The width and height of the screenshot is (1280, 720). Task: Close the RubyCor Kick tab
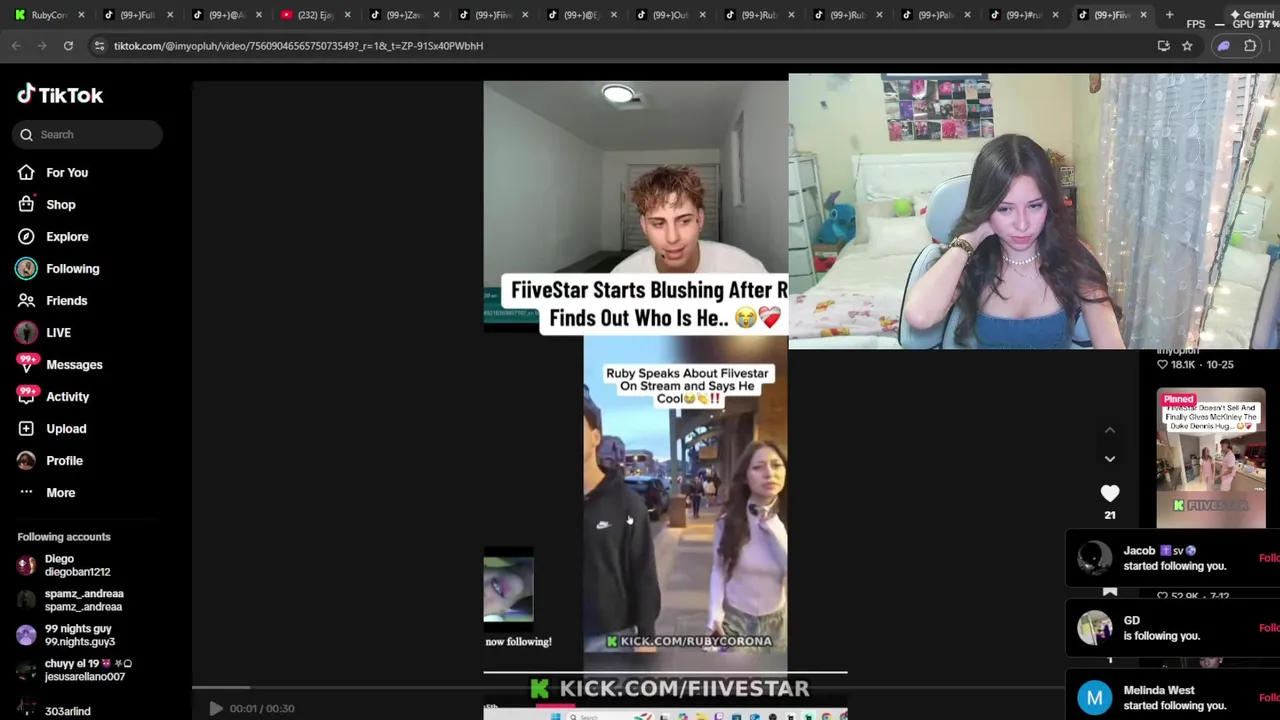[x=81, y=15]
